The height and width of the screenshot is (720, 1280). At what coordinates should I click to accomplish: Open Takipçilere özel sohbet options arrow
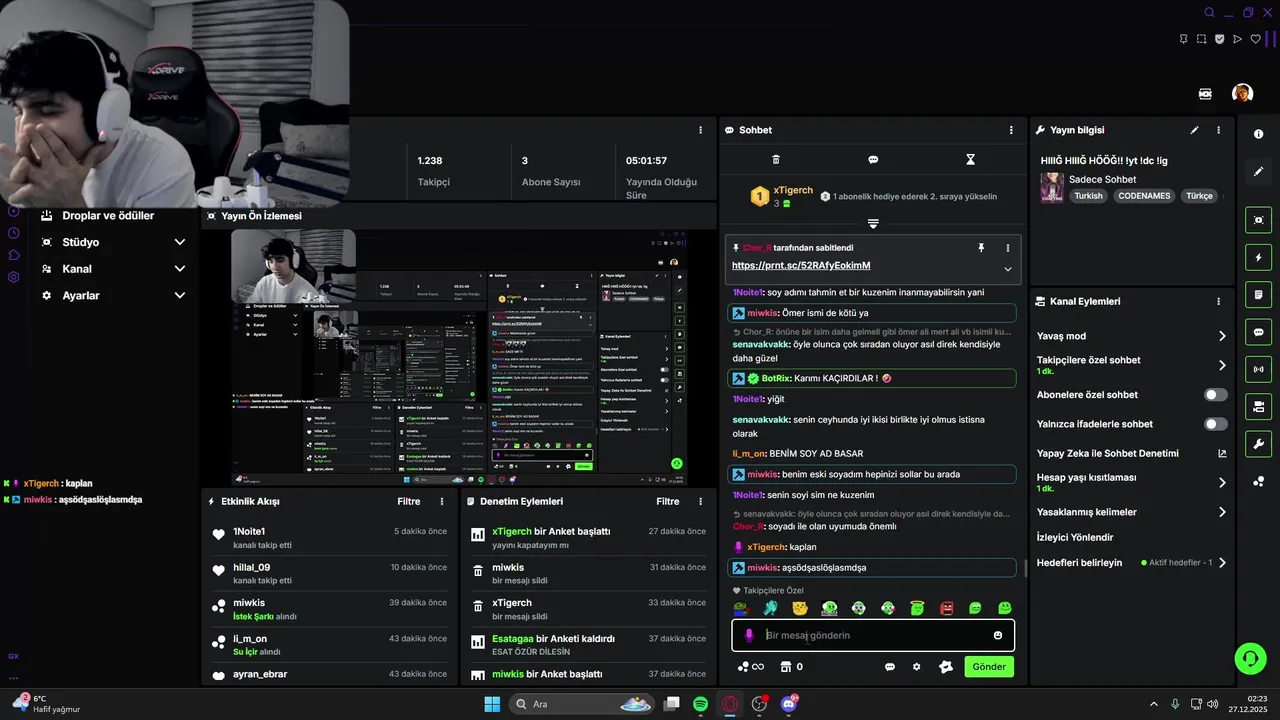pos(1222,365)
